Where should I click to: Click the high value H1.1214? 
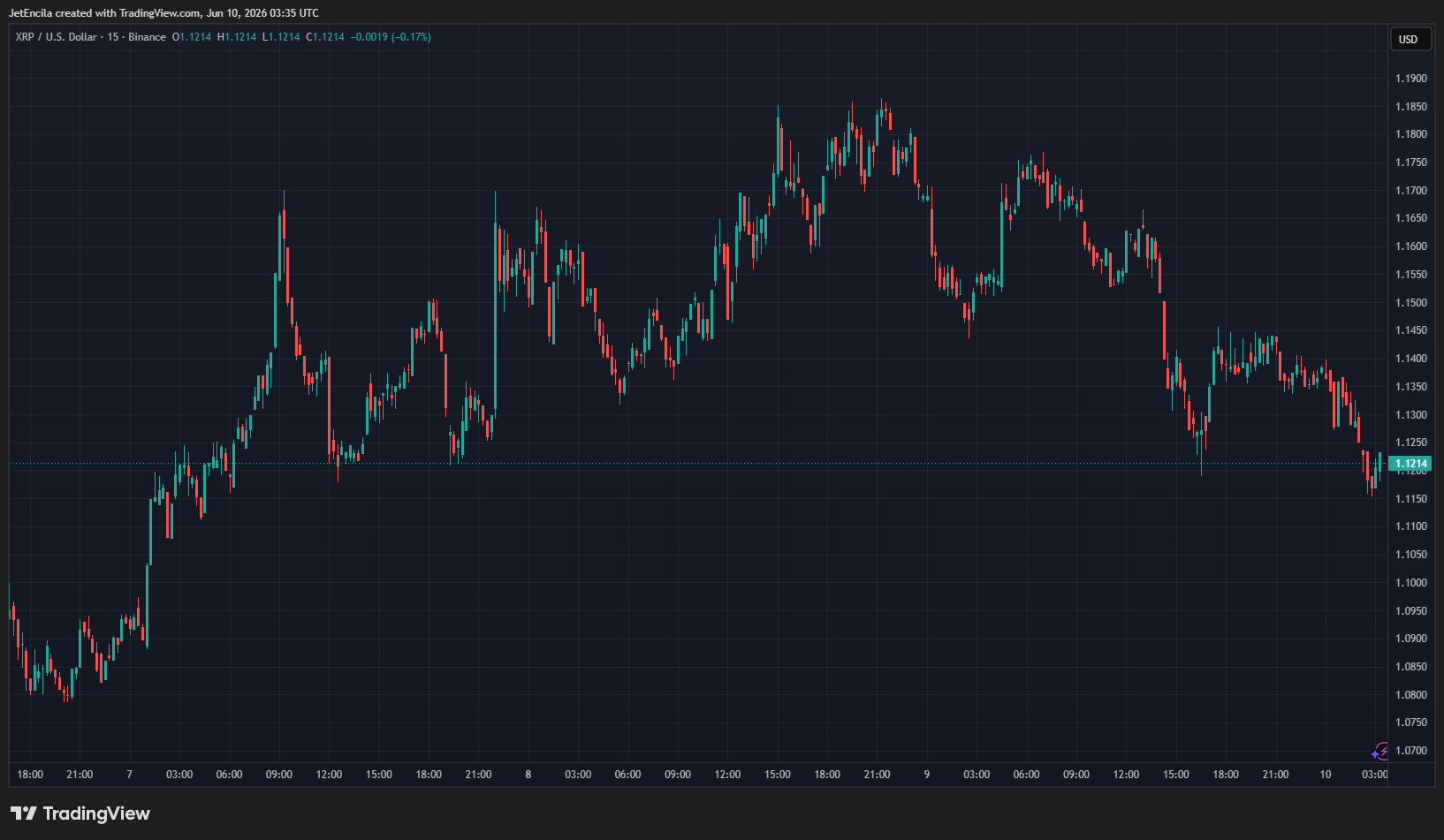coord(237,37)
